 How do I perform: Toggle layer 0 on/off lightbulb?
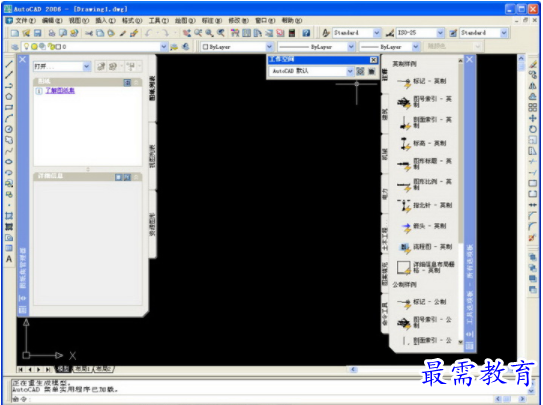[x=26, y=46]
